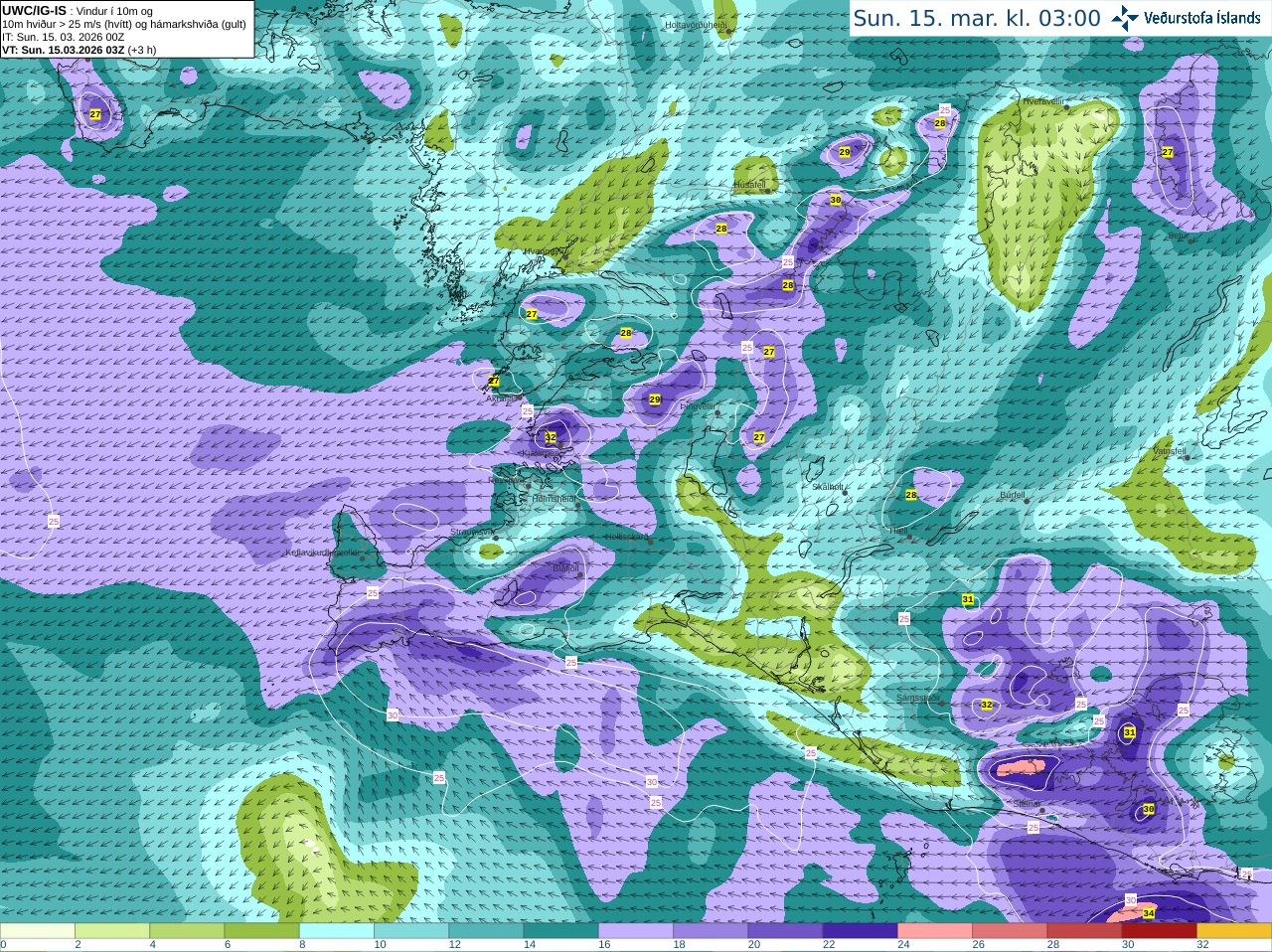Click the Hellisskarð station label
This screenshot has height=952, width=1272.
click(626, 537)
